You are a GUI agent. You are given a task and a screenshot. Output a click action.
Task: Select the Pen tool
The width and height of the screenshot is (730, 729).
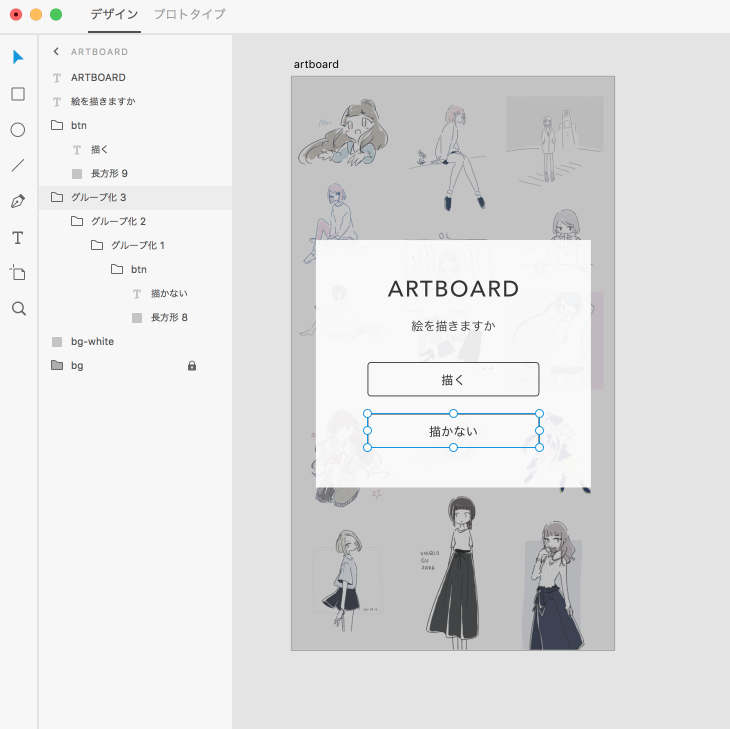click(x=18, y=202)
